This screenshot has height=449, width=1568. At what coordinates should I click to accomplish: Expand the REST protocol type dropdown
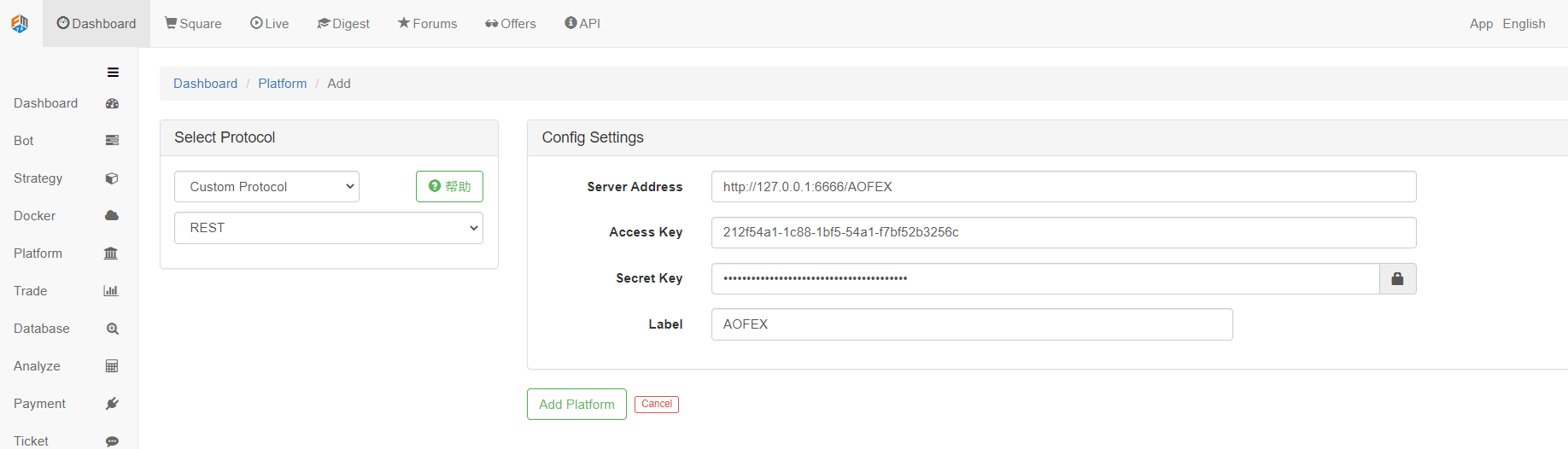[x=329, y=228]
